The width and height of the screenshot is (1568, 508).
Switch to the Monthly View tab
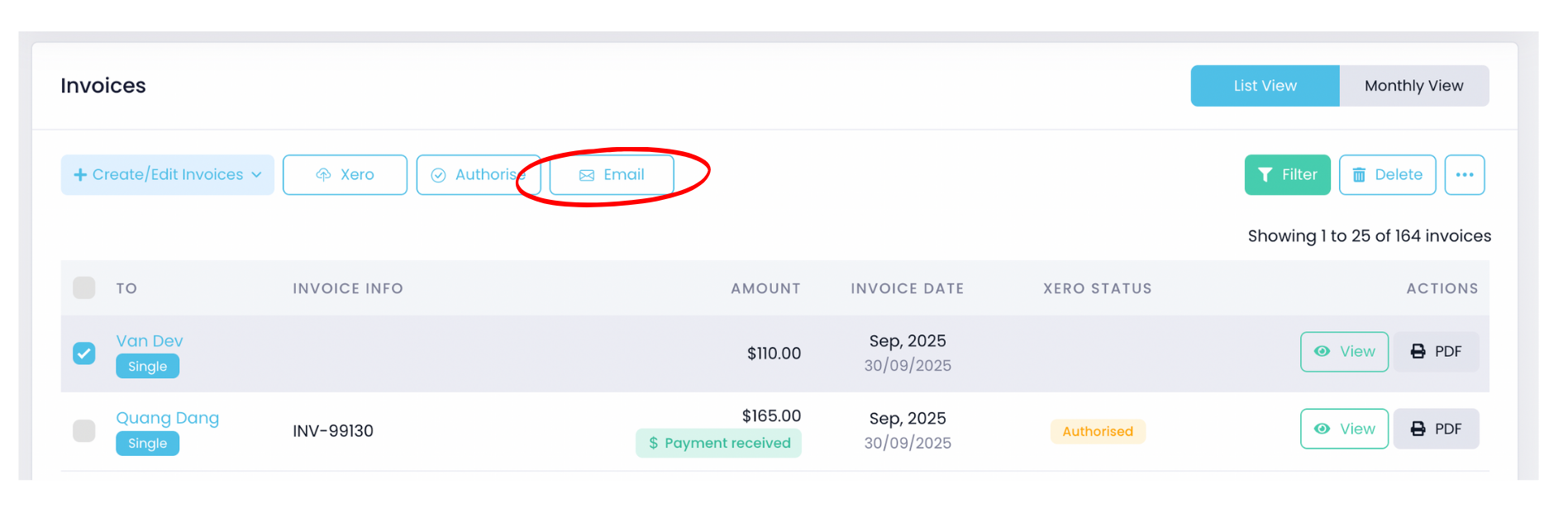tap(1413, 86)
